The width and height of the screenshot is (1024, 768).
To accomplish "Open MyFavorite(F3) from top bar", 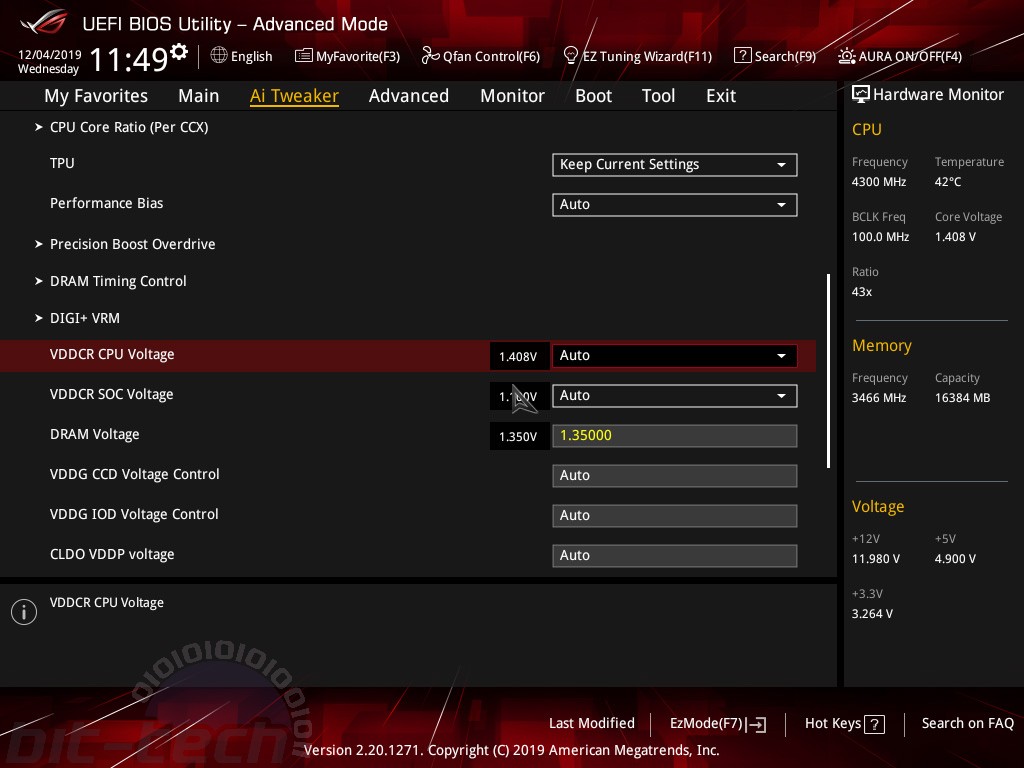I will (347, 56).
